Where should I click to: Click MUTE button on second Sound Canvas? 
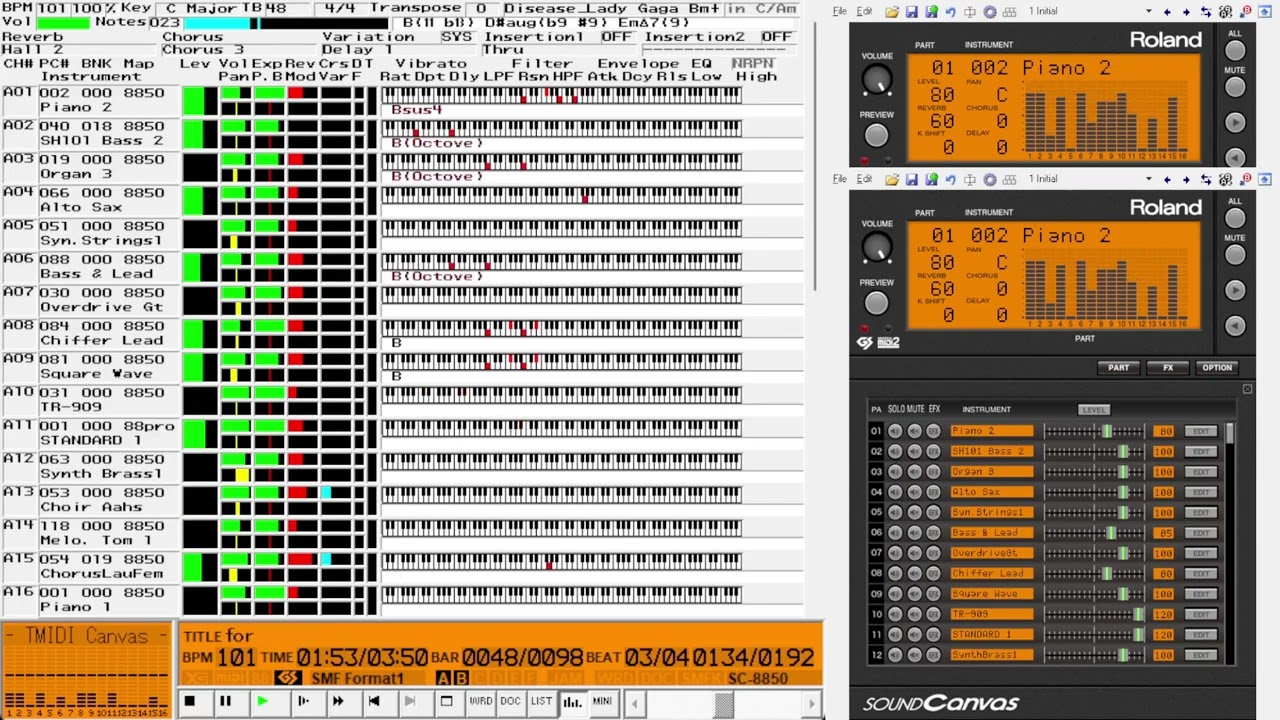1235,255
